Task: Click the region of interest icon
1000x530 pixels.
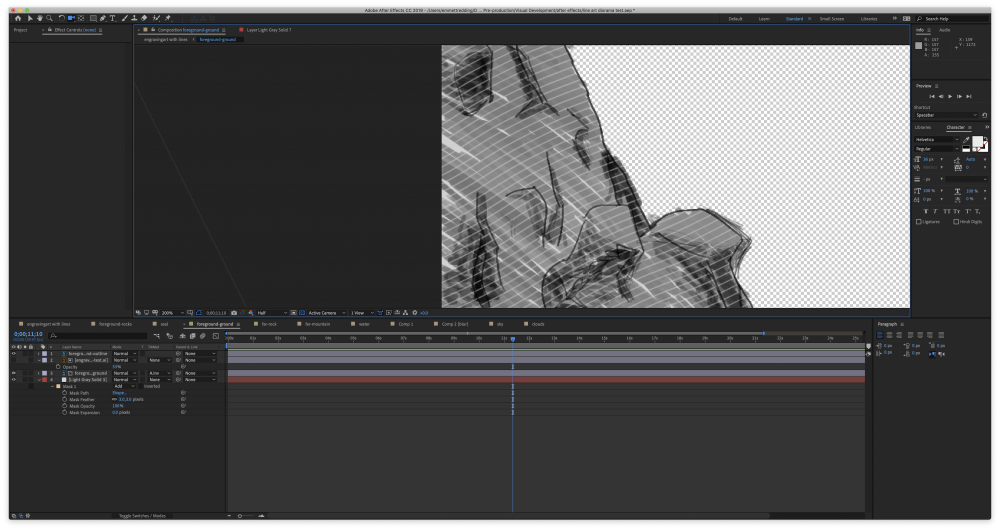Action: [x=293, y=313]
